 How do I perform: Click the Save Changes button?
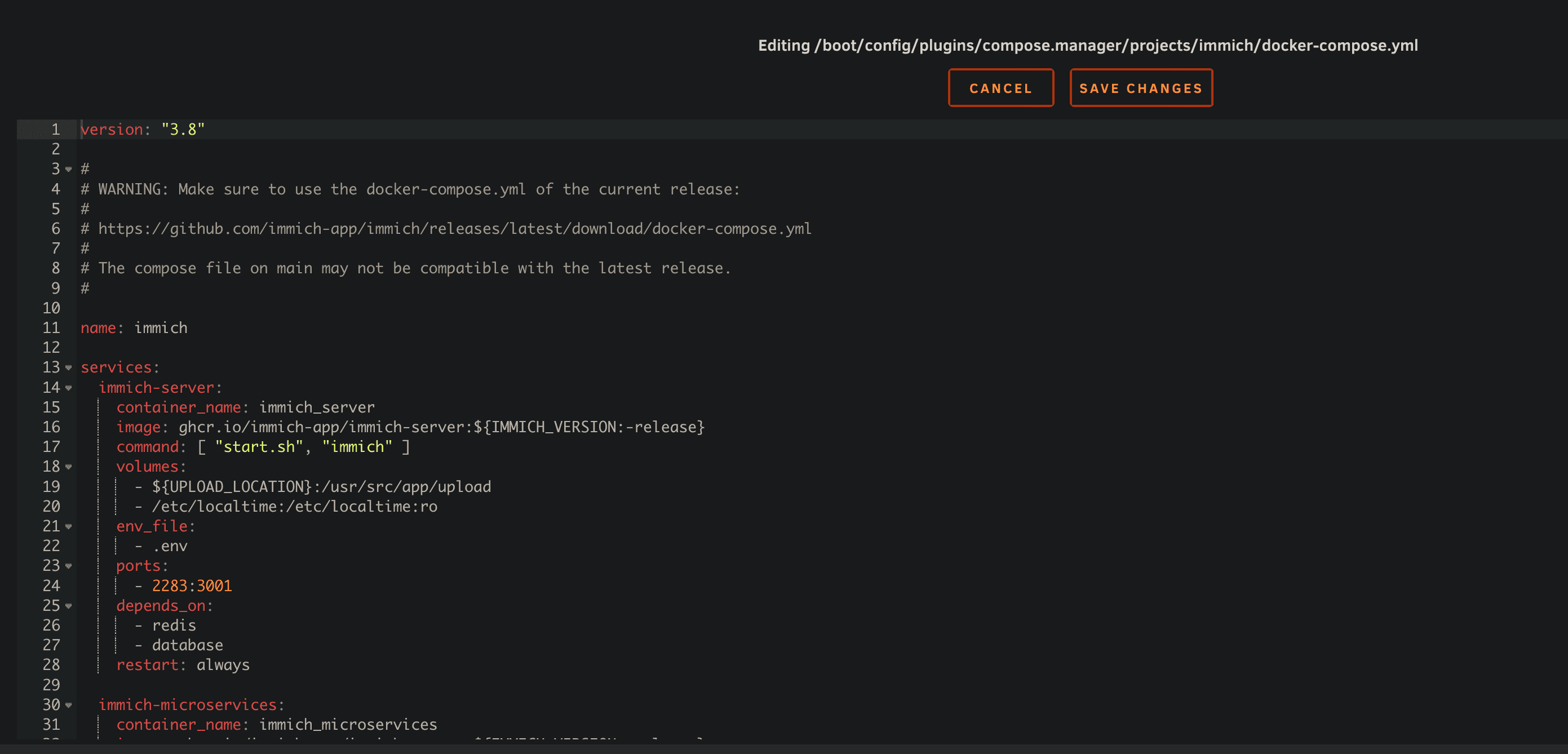coord(1141,88)
